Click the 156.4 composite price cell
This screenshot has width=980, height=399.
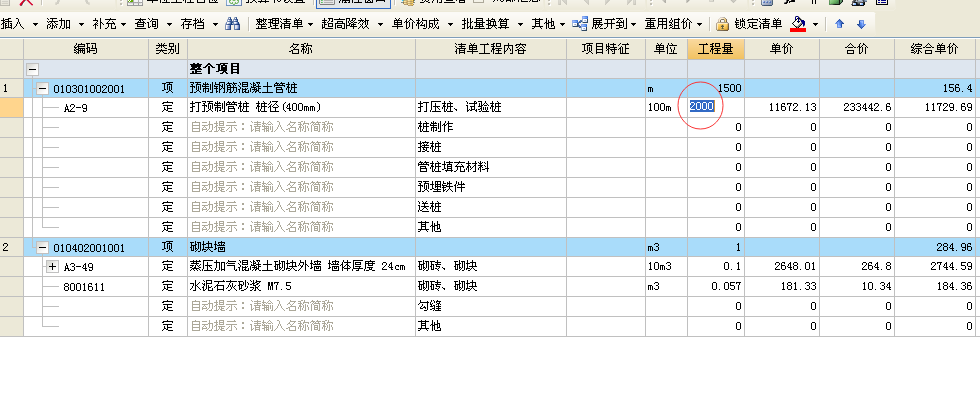click(934, 88)
